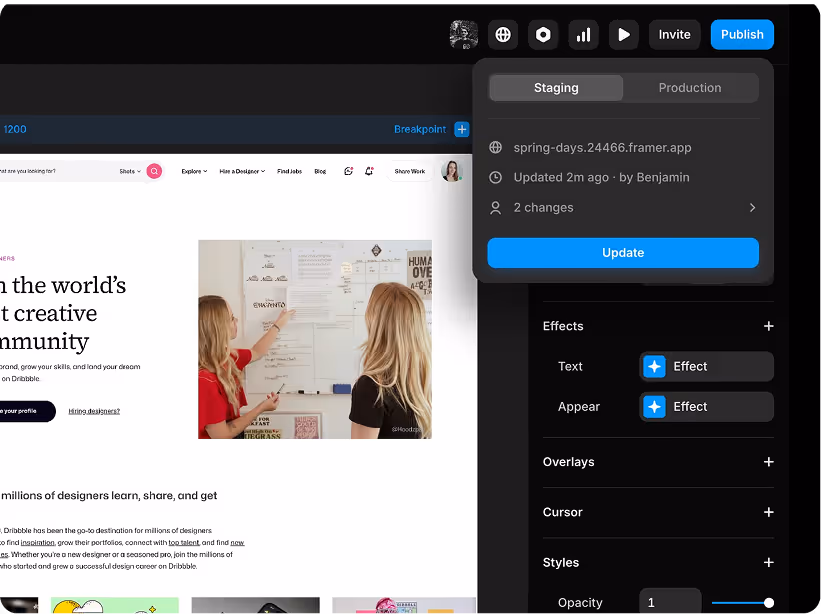Screen dimensions: 821x614
Task: Click Find Jobs in preview navigation
Action: pyautogui.click(x=290, y=171)
